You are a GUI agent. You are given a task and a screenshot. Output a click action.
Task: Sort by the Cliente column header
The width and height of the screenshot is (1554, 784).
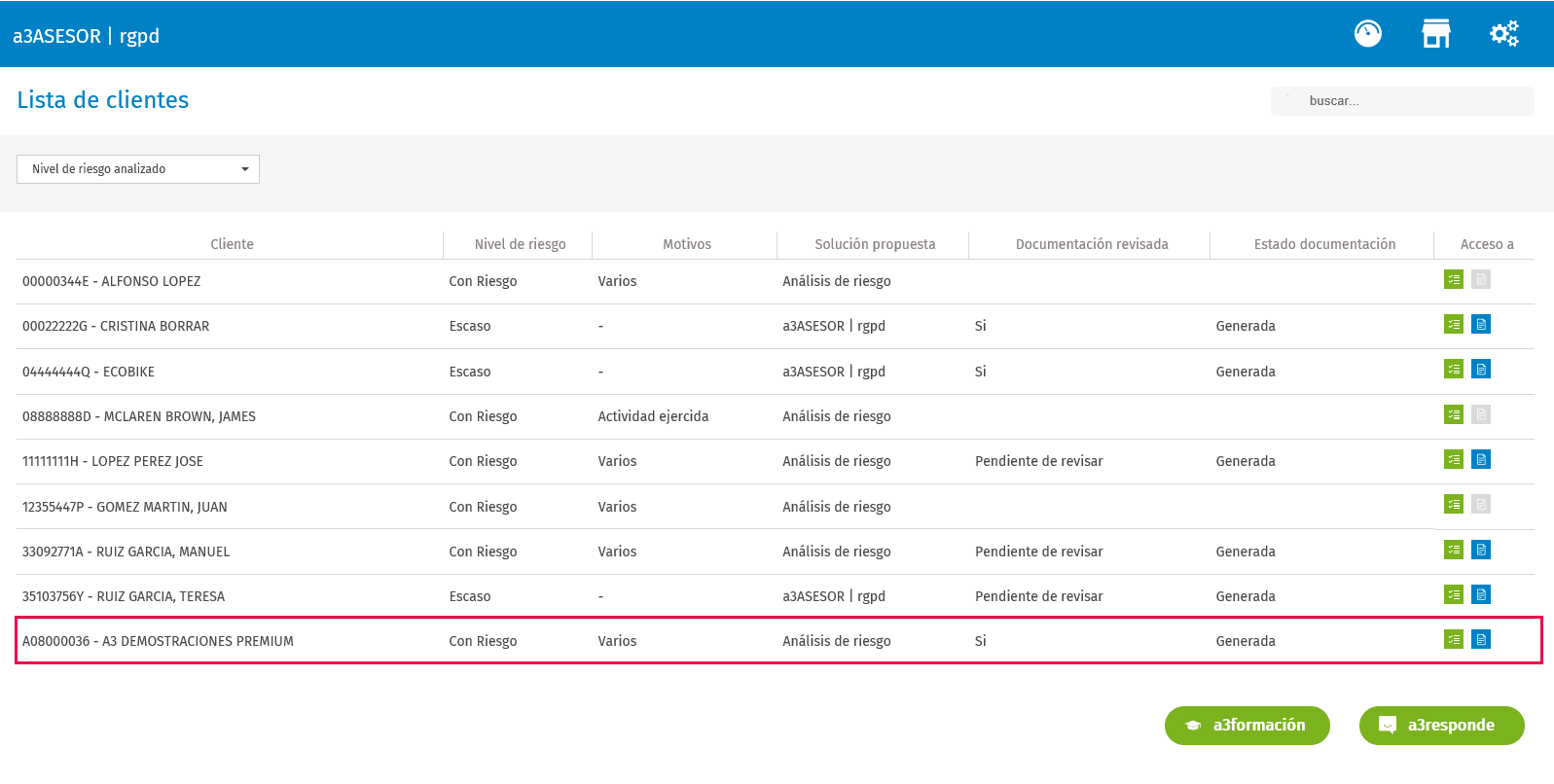(232, 244)
